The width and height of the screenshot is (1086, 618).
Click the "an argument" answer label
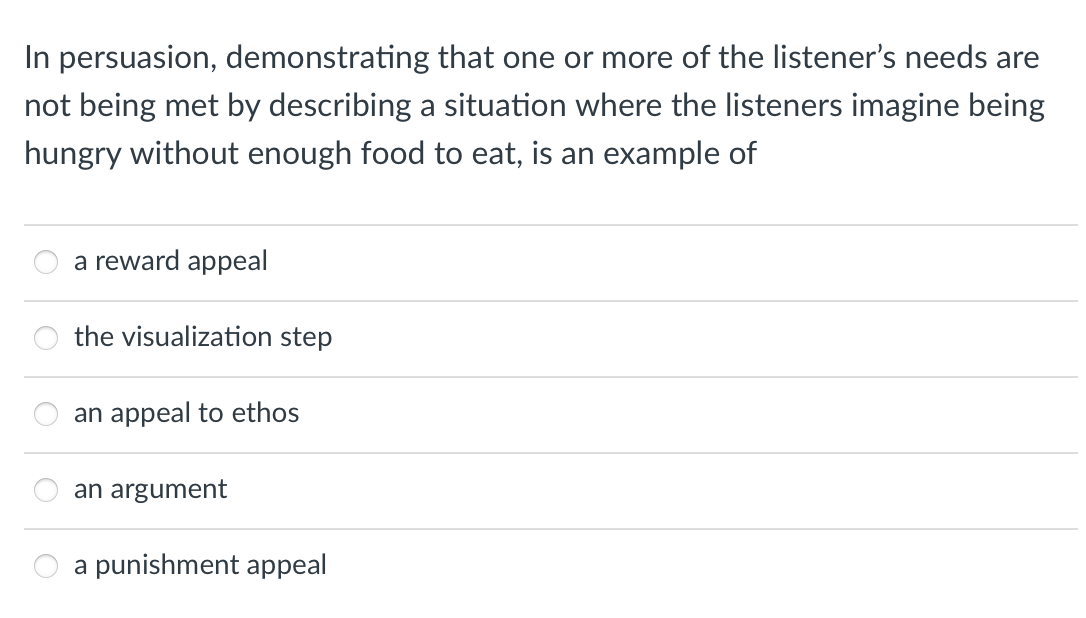150,489
